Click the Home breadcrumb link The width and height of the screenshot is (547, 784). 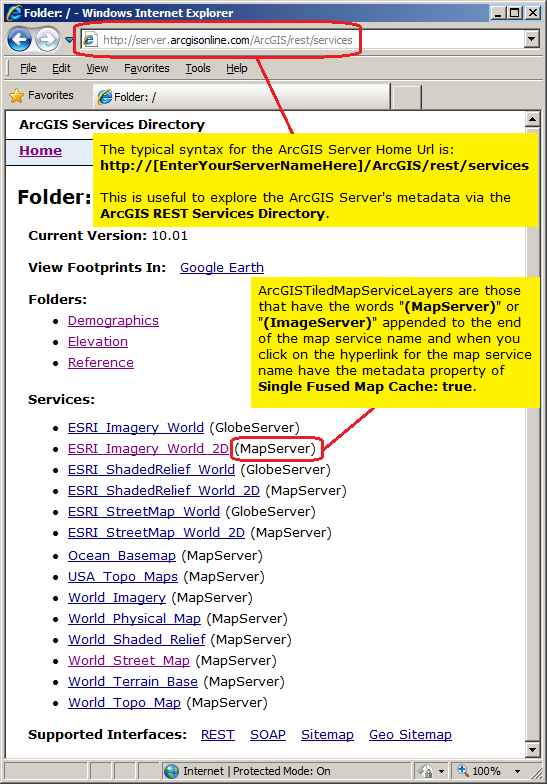tap(40, 150)
